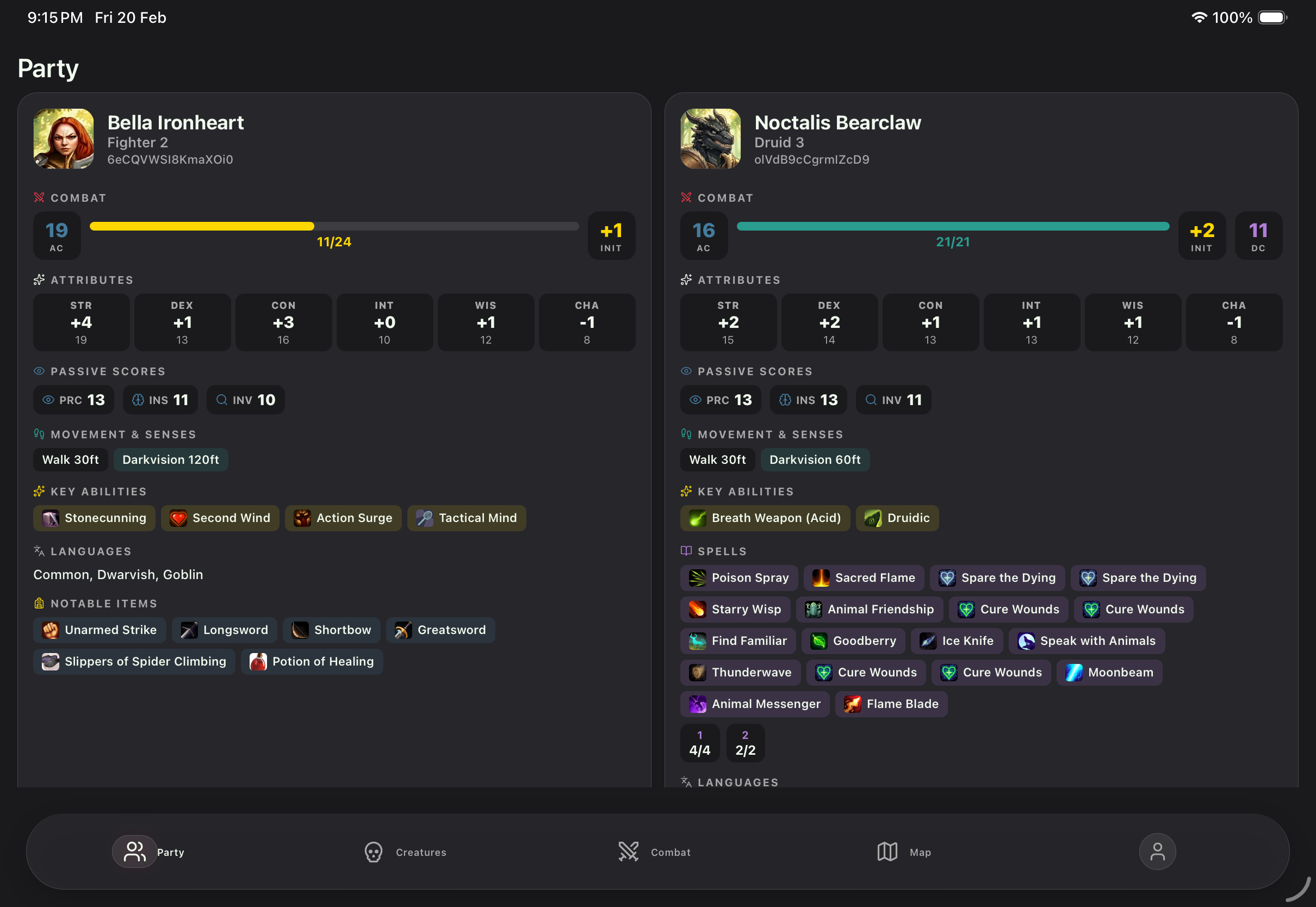Viewport: 1316px width, 907px height.
Task: Tap Breath Weapon (Acid) ability icon
Action: [x=697, y=518]
